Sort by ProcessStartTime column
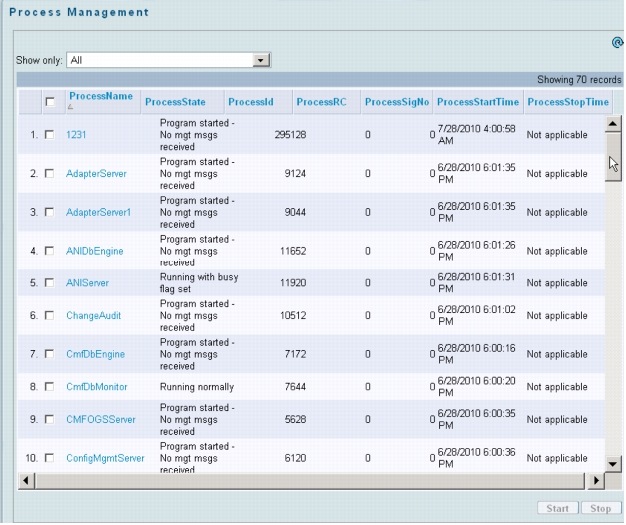The image size is (626, 525). [478, 102]
